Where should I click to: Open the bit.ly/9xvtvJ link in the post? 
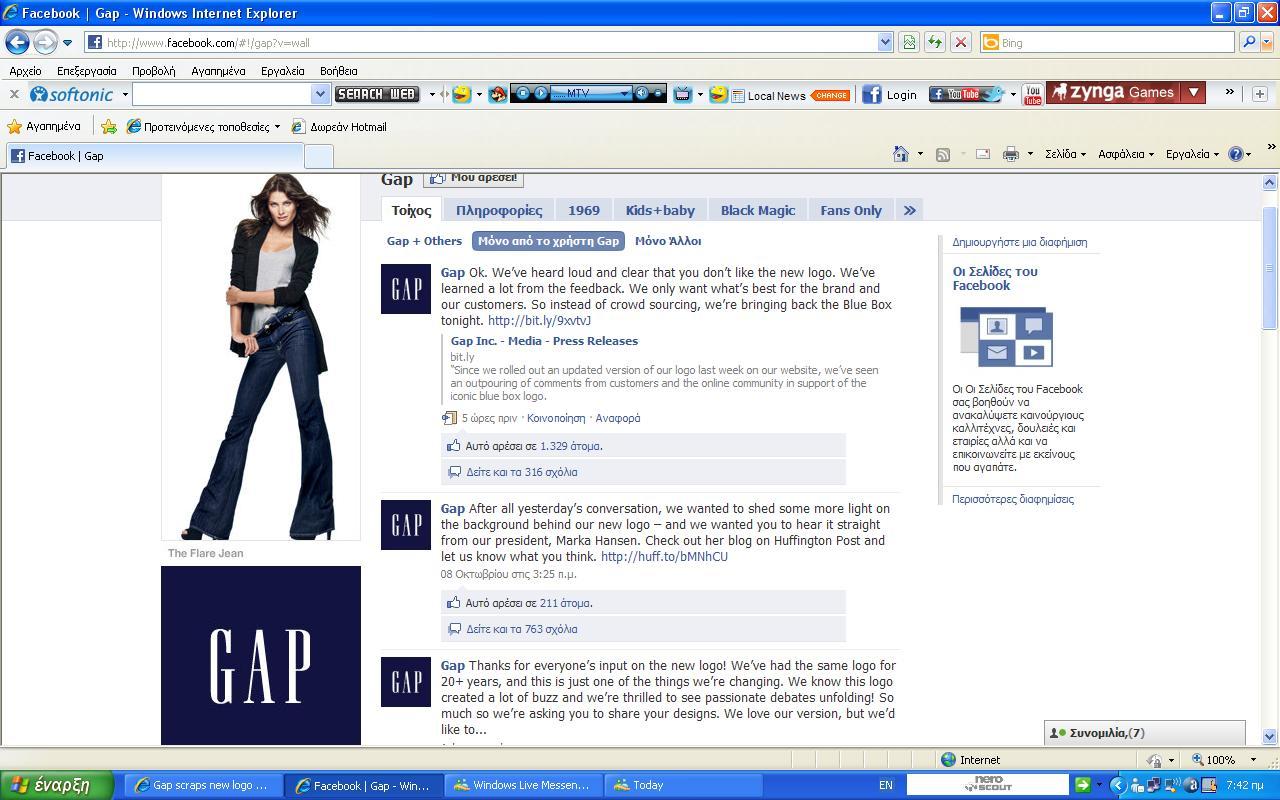[x=539, y=321]
